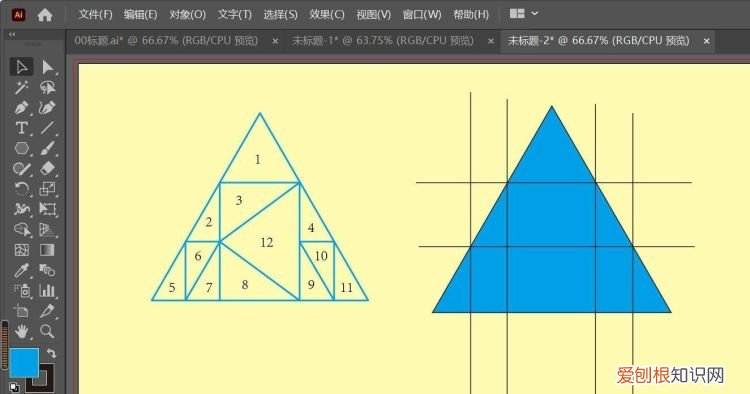750x394 pixels.
Task: Open the 编辑(E) menu
Action: (140, 14)
